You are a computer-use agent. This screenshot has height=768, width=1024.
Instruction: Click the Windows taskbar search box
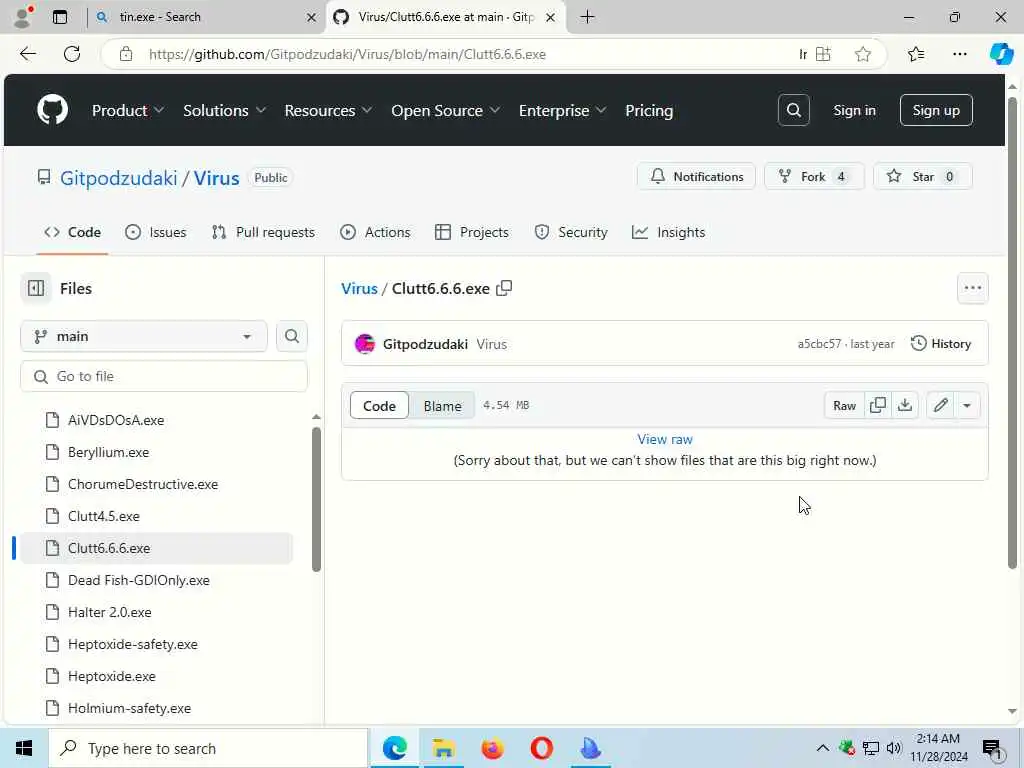[208, 748]
